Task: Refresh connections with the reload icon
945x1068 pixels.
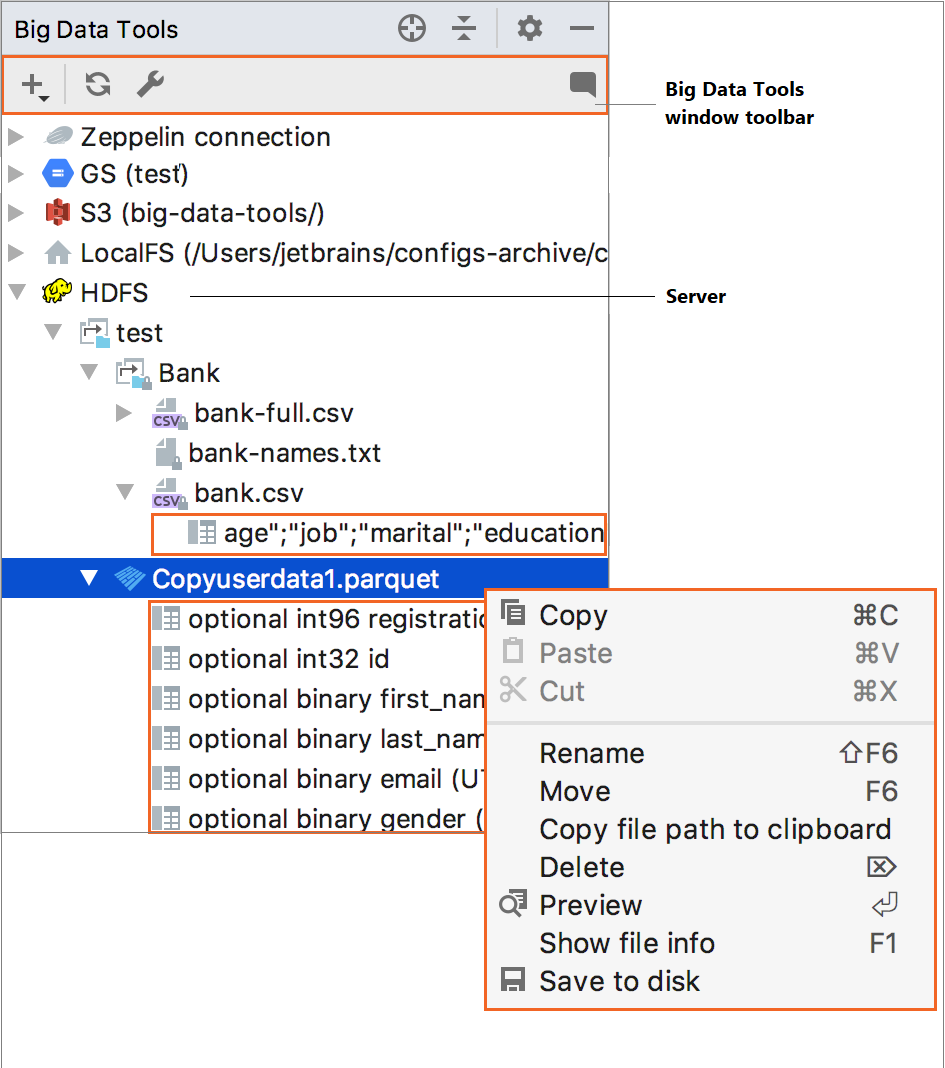Action: [98, 85]
